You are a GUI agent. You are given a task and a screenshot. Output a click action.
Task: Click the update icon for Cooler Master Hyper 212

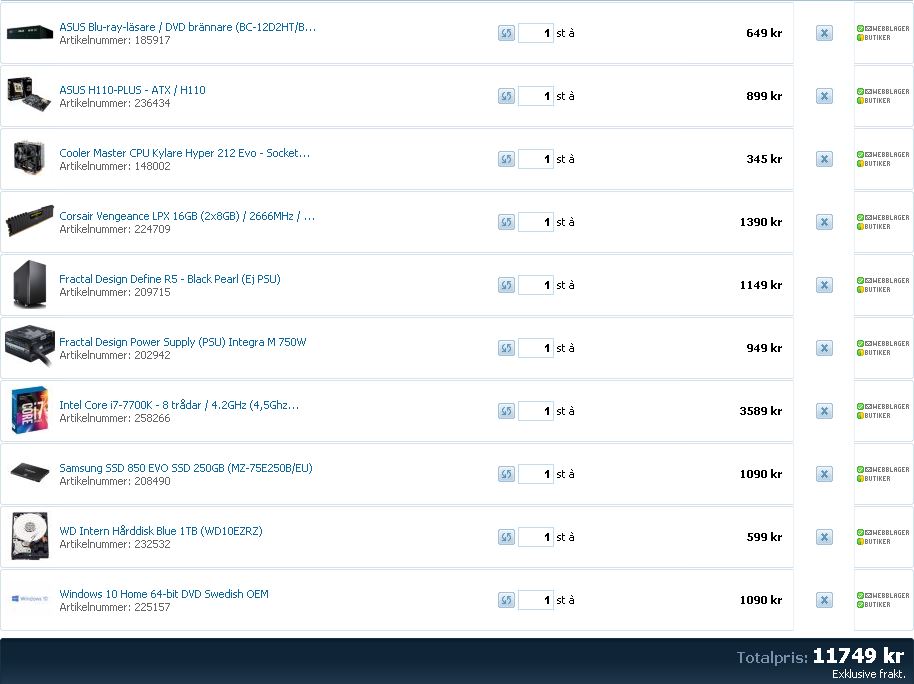506,159
